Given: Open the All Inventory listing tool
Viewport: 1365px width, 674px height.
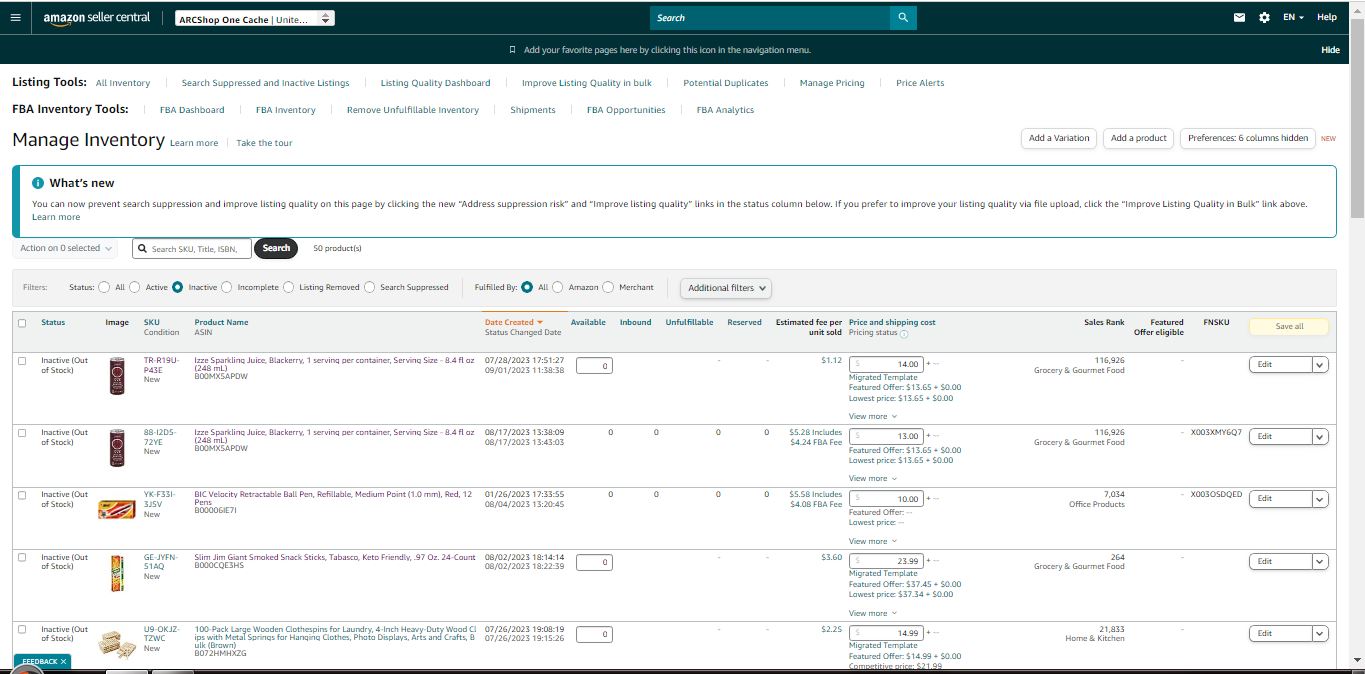Looking at the screenshot, I should 123,83.
